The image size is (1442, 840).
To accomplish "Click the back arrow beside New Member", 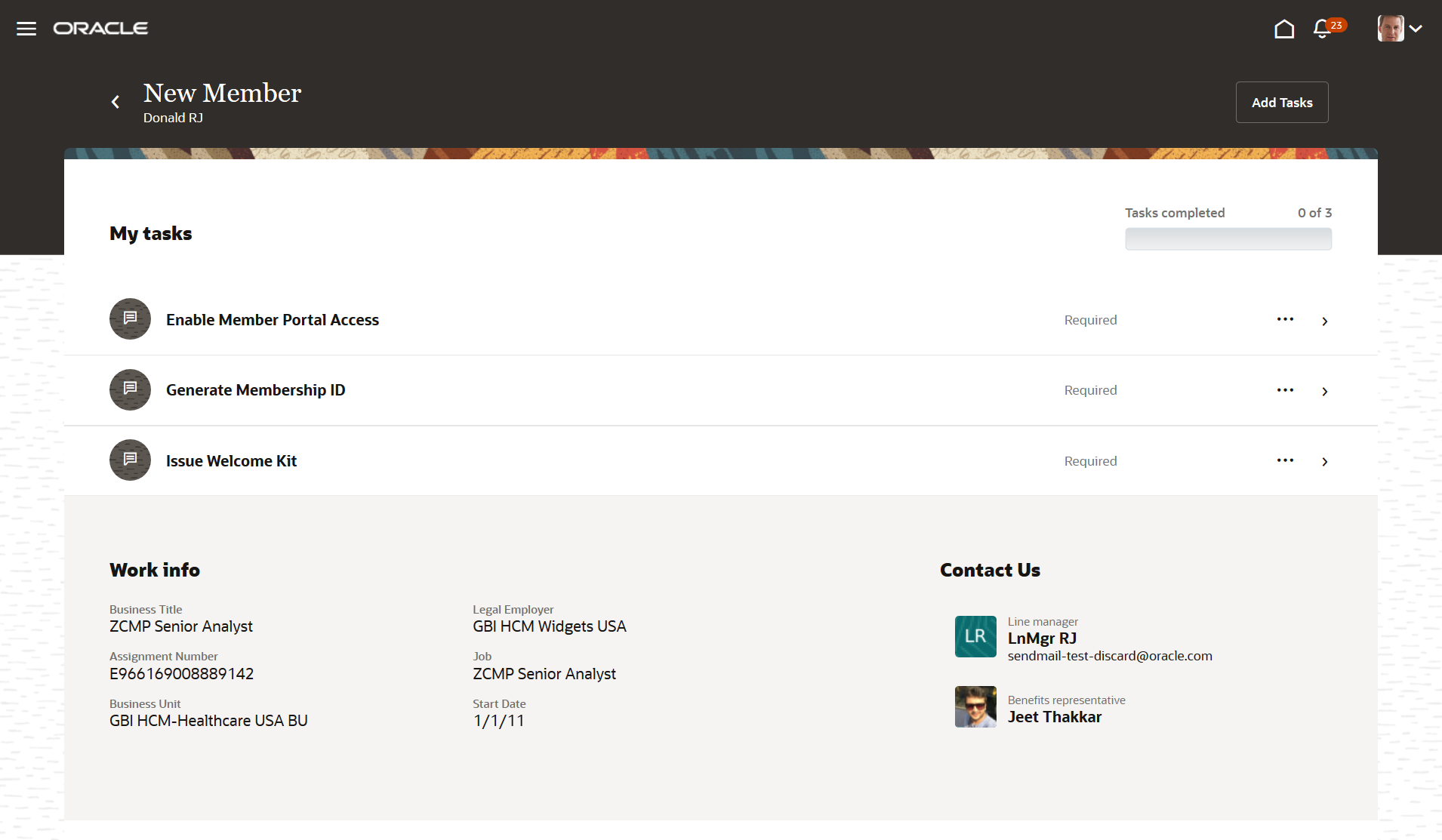I will point(116,102).
